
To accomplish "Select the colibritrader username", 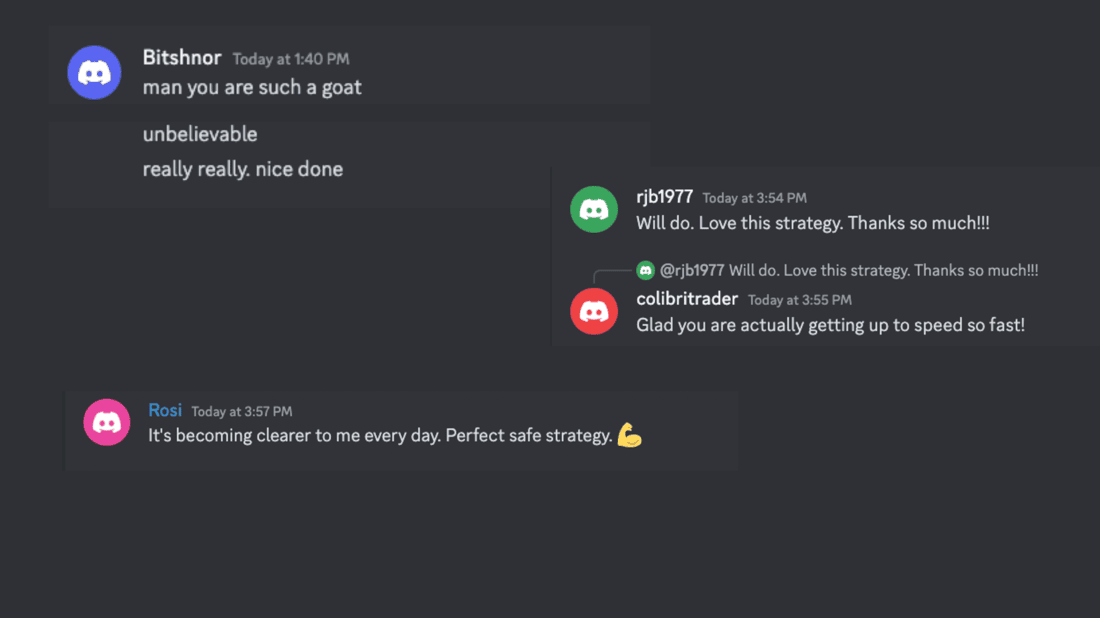I will (x=687, y=299).
